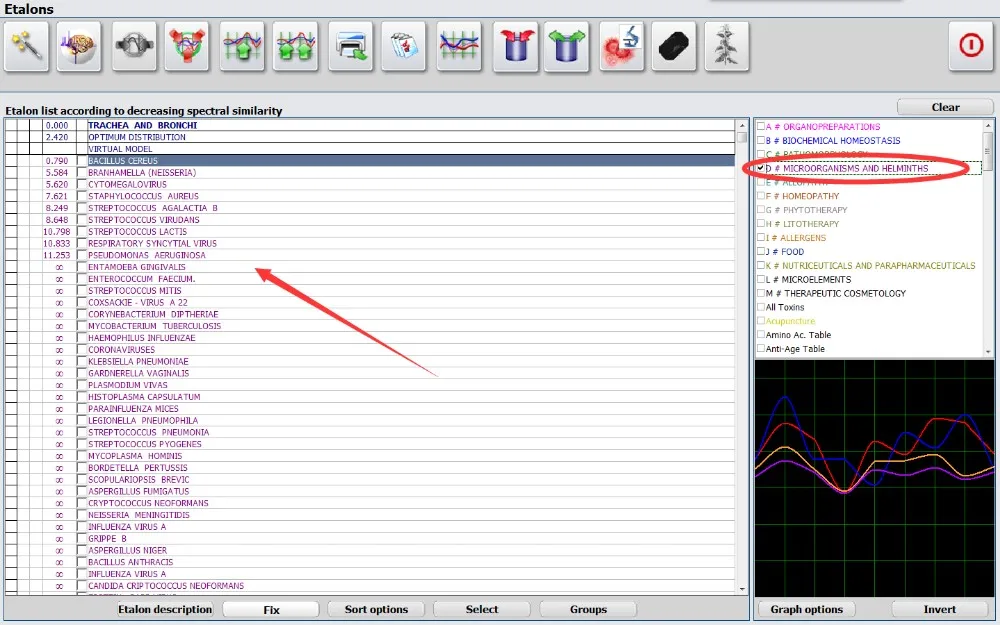Click the etalon list scrollbar up arrow
Screen dimensions: 1000x625
[x=742, y=125]
